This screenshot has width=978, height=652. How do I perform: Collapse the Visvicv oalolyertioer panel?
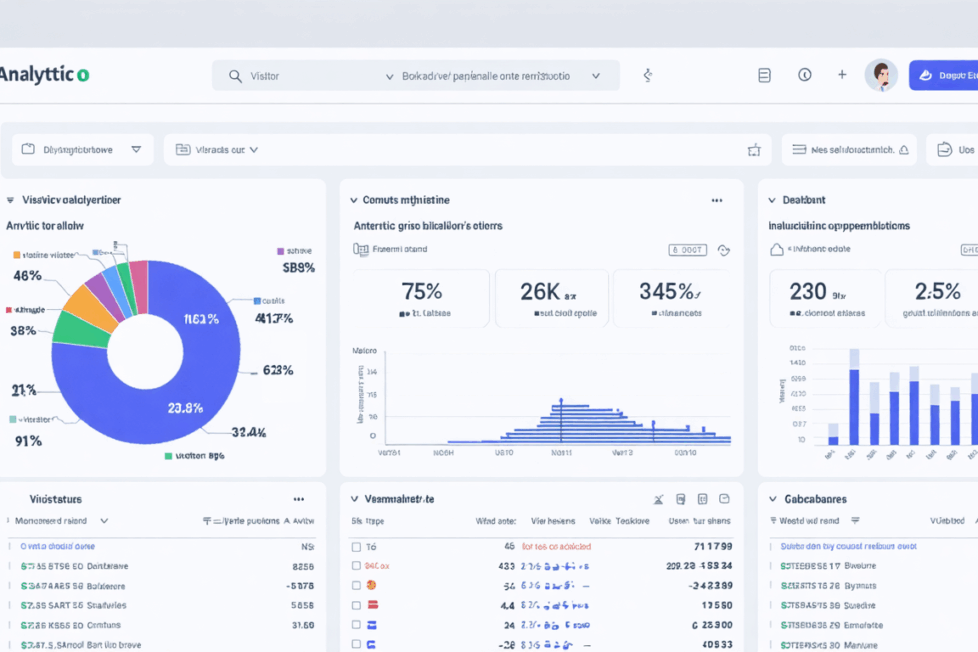[x=11, y=200]
